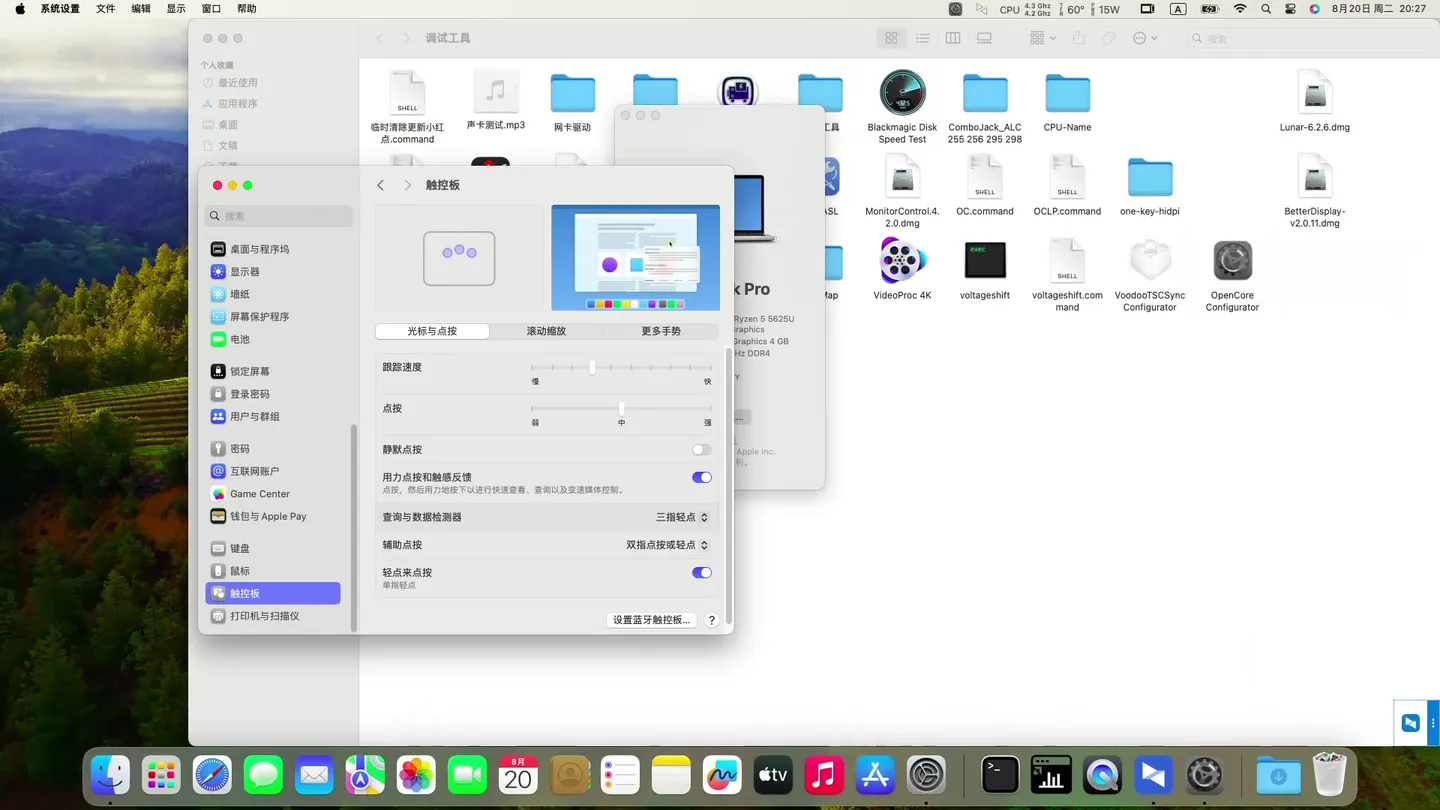The height and width of the screenshot is (810, 1440).
Task: Open Game Center settings
Action: click(x=259, y=494)
